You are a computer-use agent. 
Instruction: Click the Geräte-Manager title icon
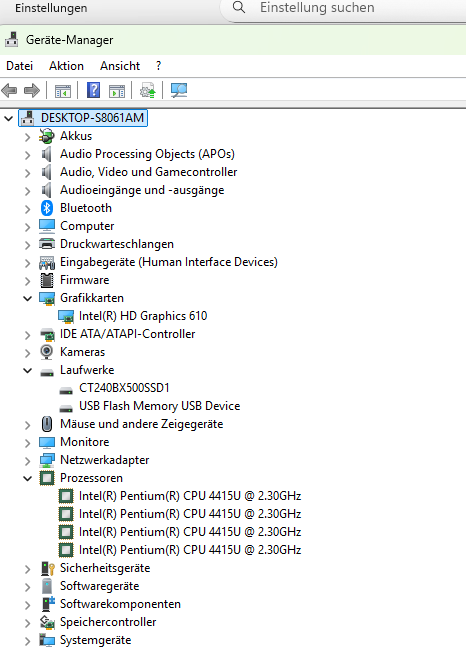[12, 40]
